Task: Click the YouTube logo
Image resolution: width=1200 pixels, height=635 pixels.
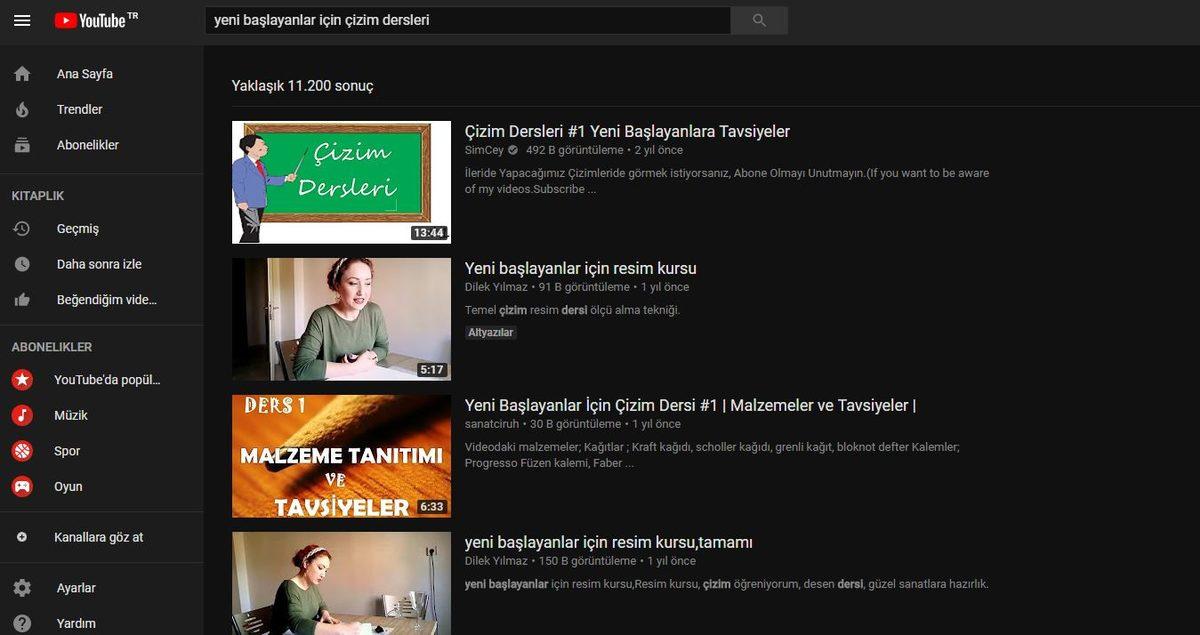Action: (95, 20)
